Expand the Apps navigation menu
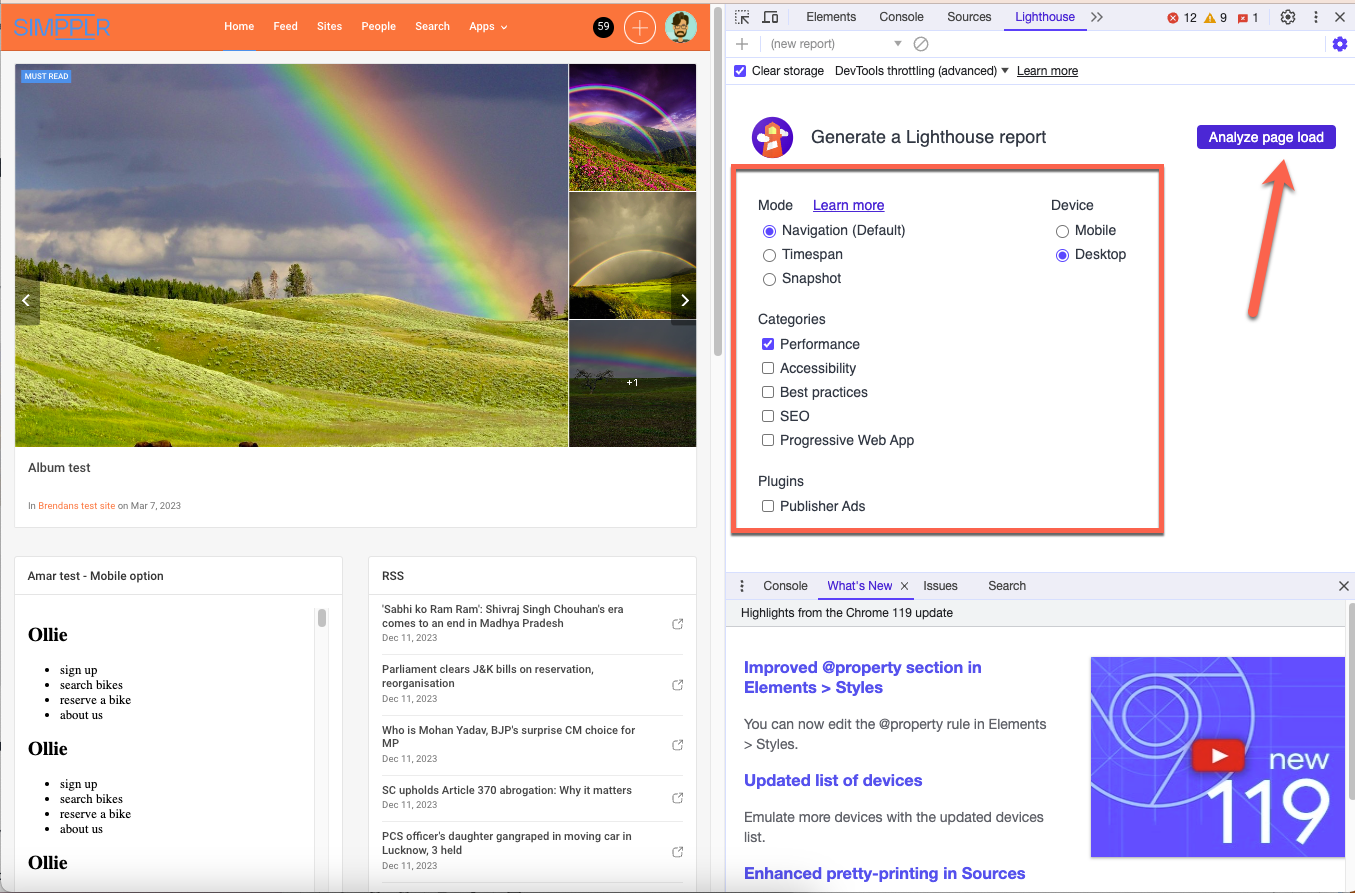1355x893 pixels. coord(488,27)
